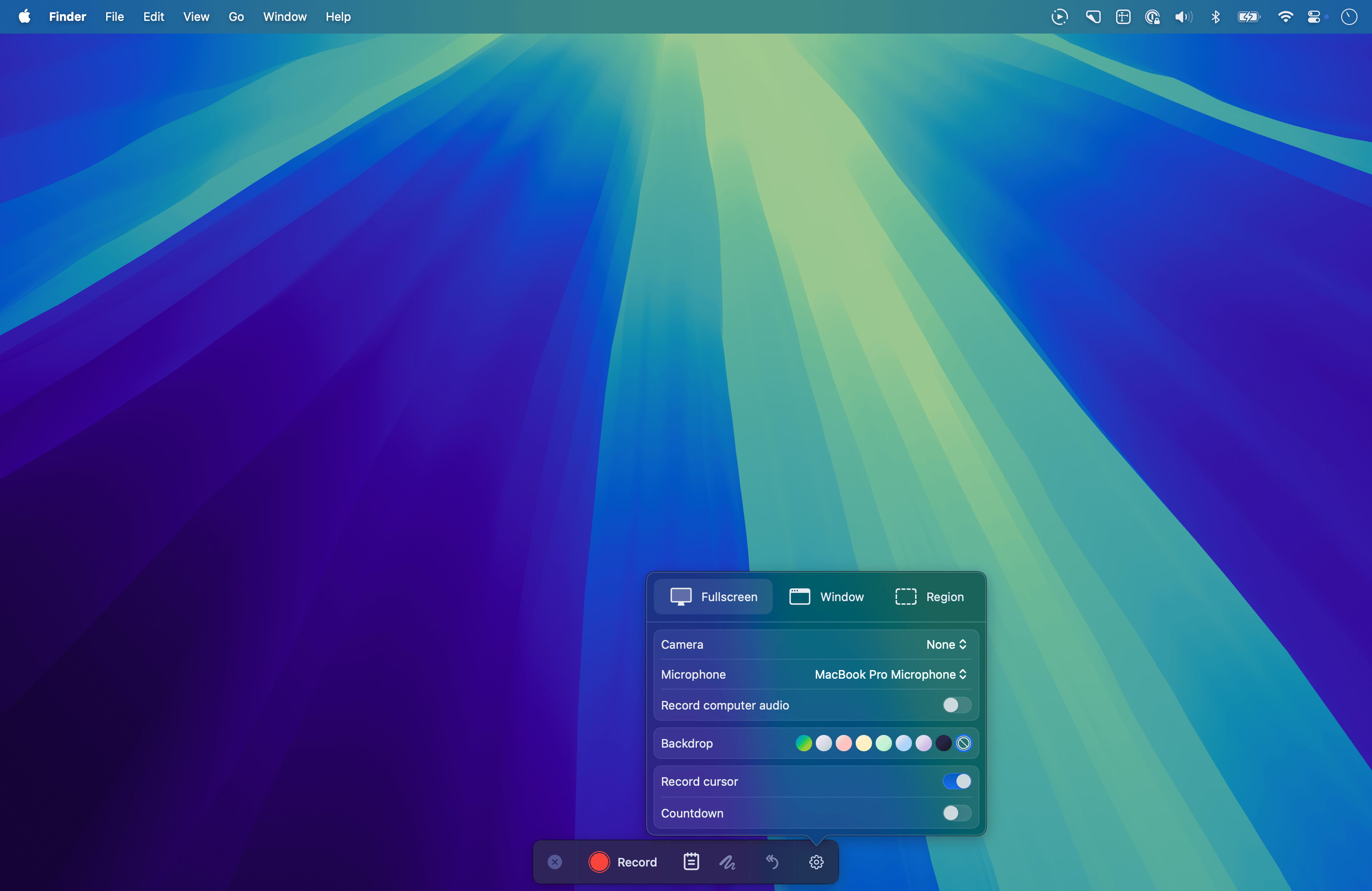Image resolution: width=1372 pixels, height=891 pixels.
Task: Open the Wi-Fi menu from the menu bar
Action: (x=1285, y=17)
